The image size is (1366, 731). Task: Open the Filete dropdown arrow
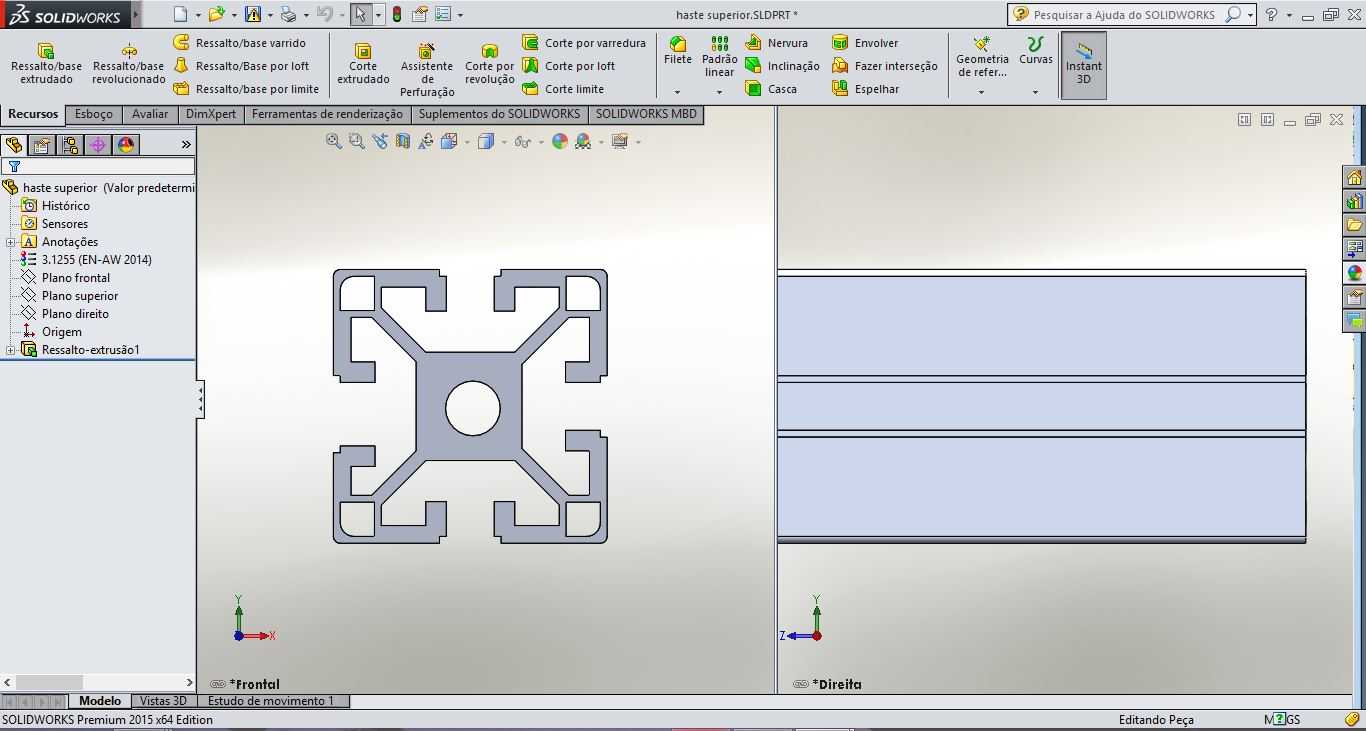678,92
